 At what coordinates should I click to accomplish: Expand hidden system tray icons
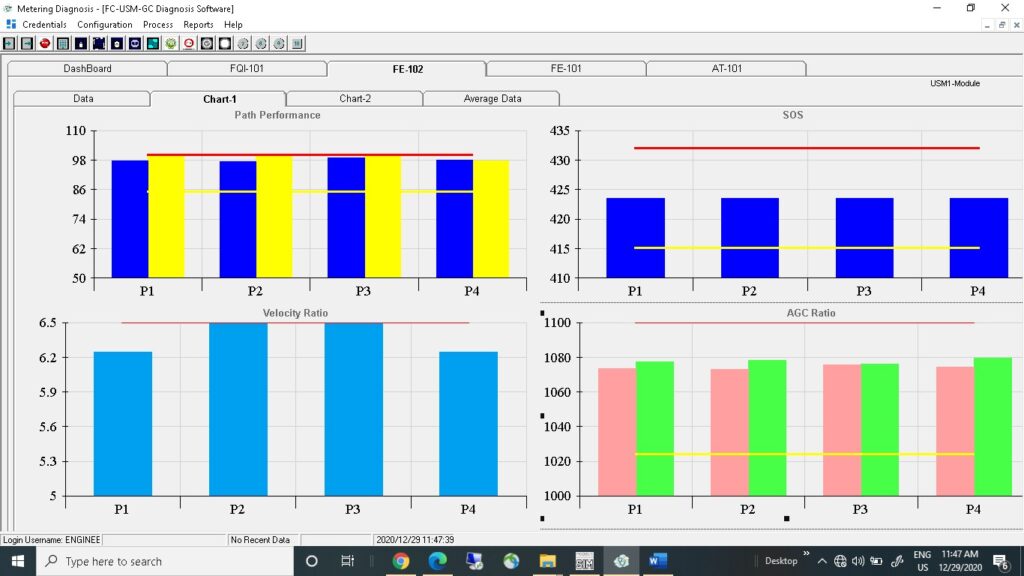click(x=823, y=561)
